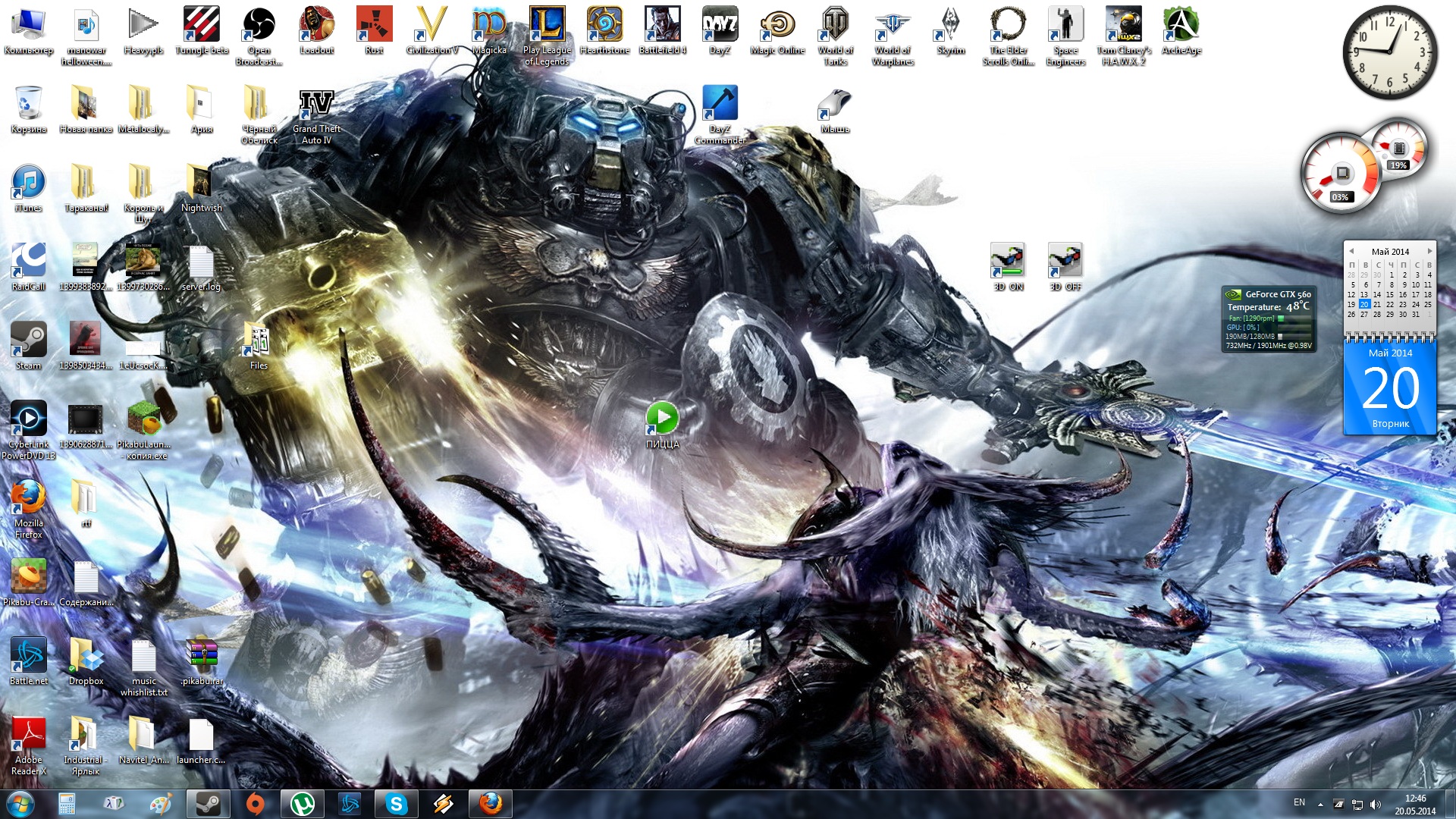Switch to Skype in the taskbar
1456x819 pixels.
pos(397,804)
